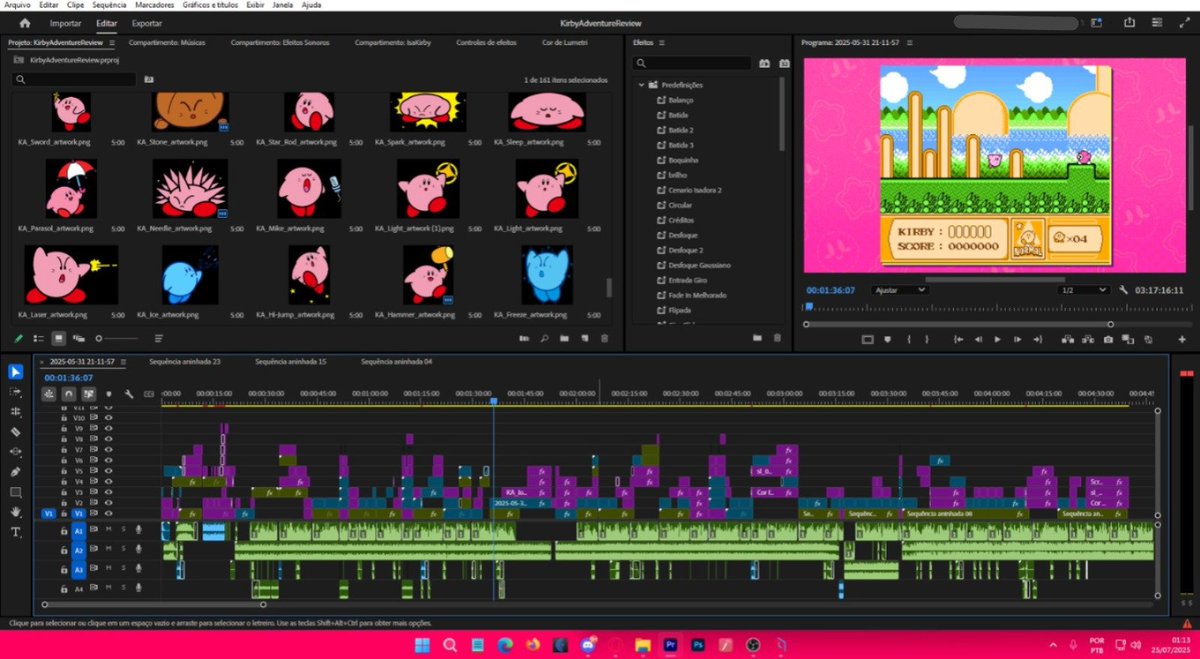Delete selected item in Project panel
This screenshot has width=1200, height=659.
pos(604,338)
